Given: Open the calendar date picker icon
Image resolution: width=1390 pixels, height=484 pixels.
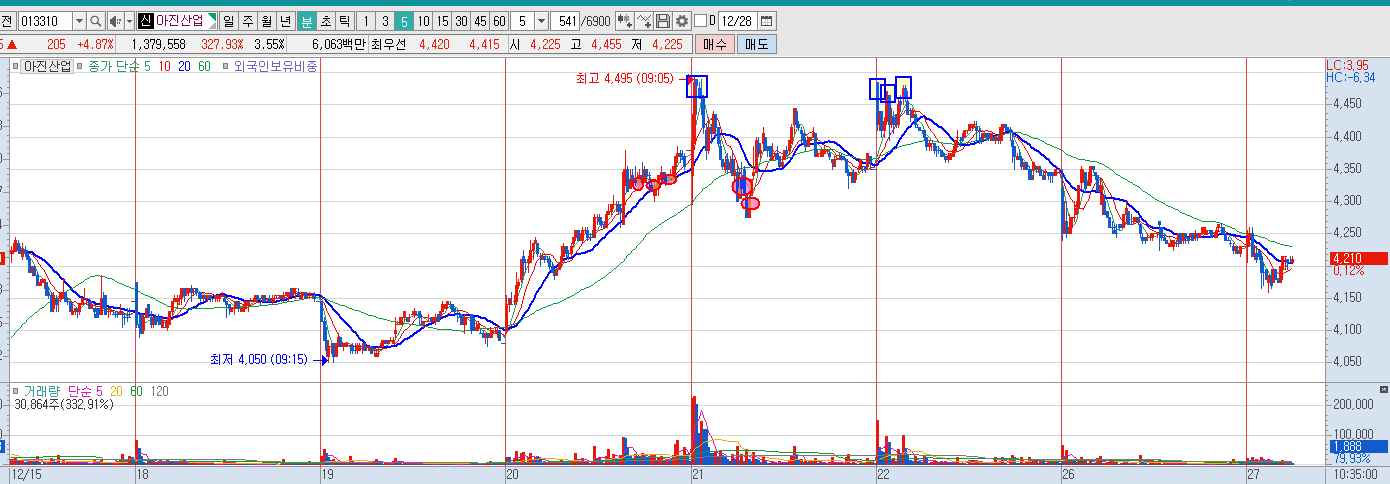Looking at the screenshot, I should pos(767,21).
